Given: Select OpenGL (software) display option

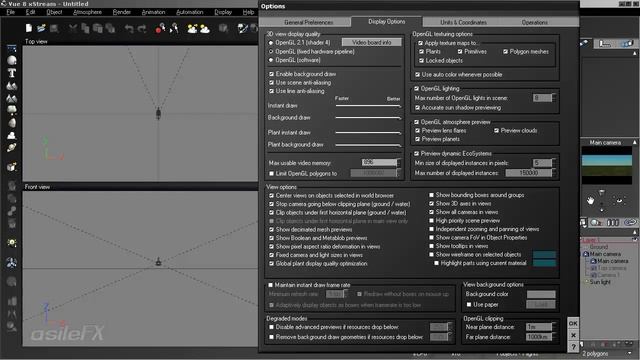Looking at the screenshot, I should pos(271,60).
